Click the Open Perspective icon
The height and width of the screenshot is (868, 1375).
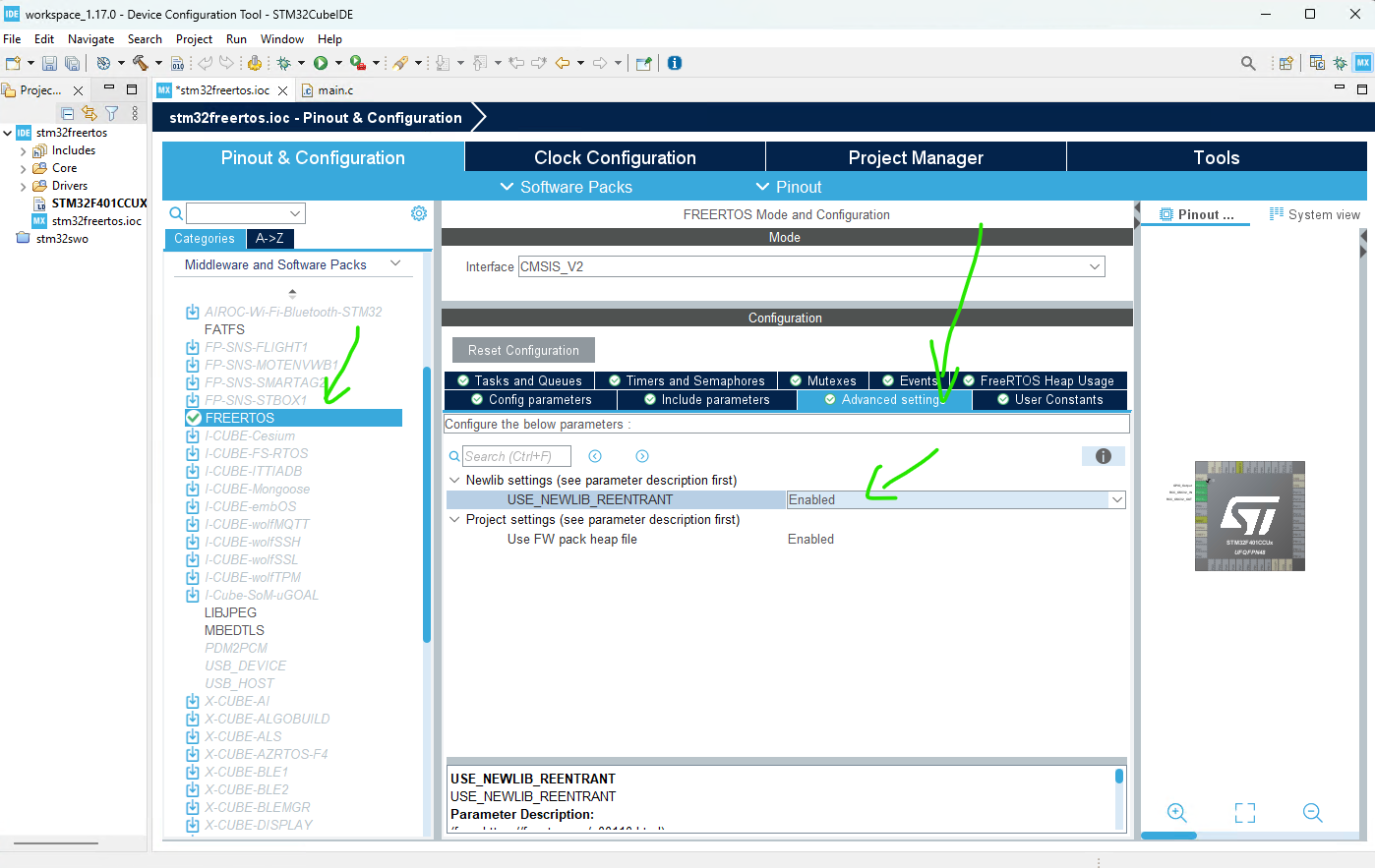[x=1285, y=63]
